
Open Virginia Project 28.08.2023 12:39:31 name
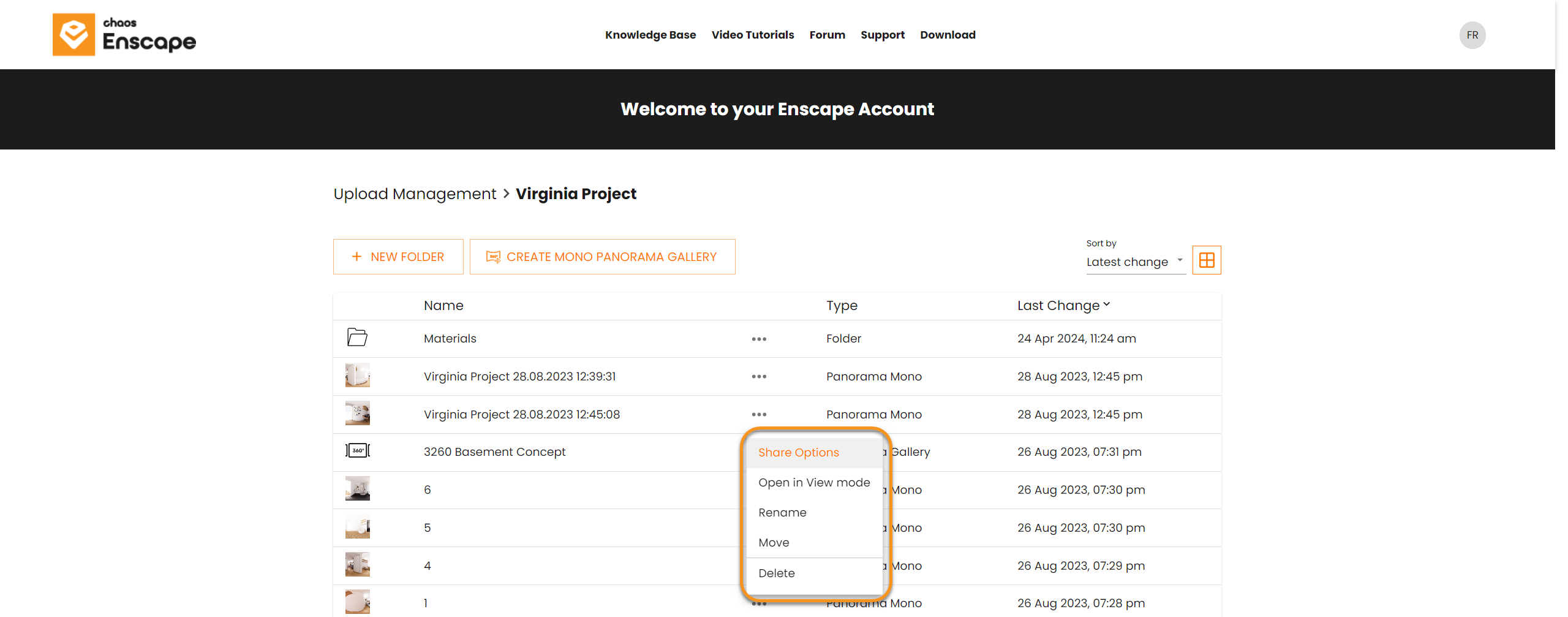tap(519, 377)
